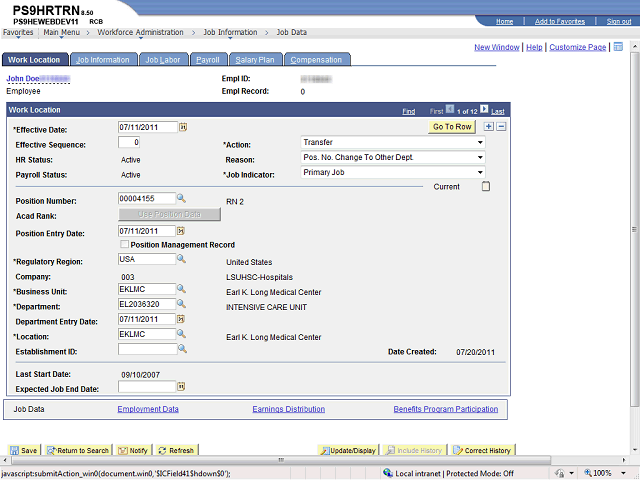This screenshot has width=640, height=480.
Task: Open Benefits Program Participation link
Action: point(446,409)
